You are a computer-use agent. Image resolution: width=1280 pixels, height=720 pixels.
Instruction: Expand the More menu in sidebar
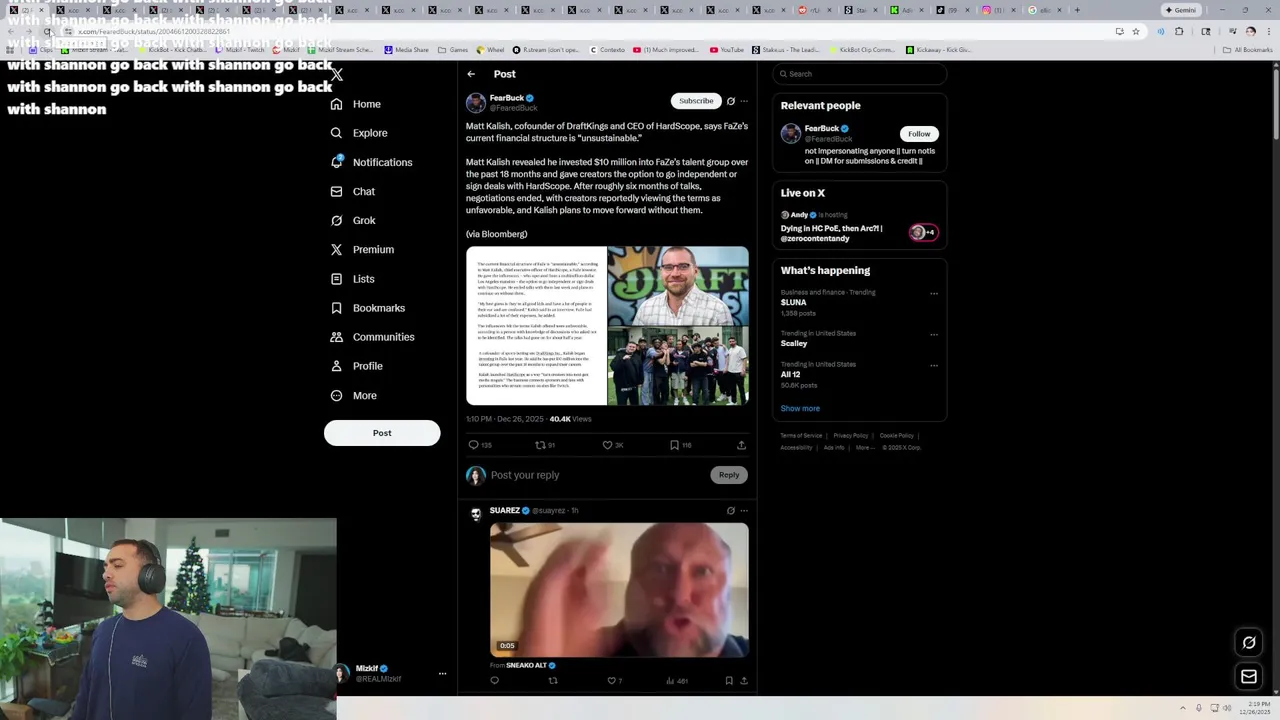click(354, 395)
